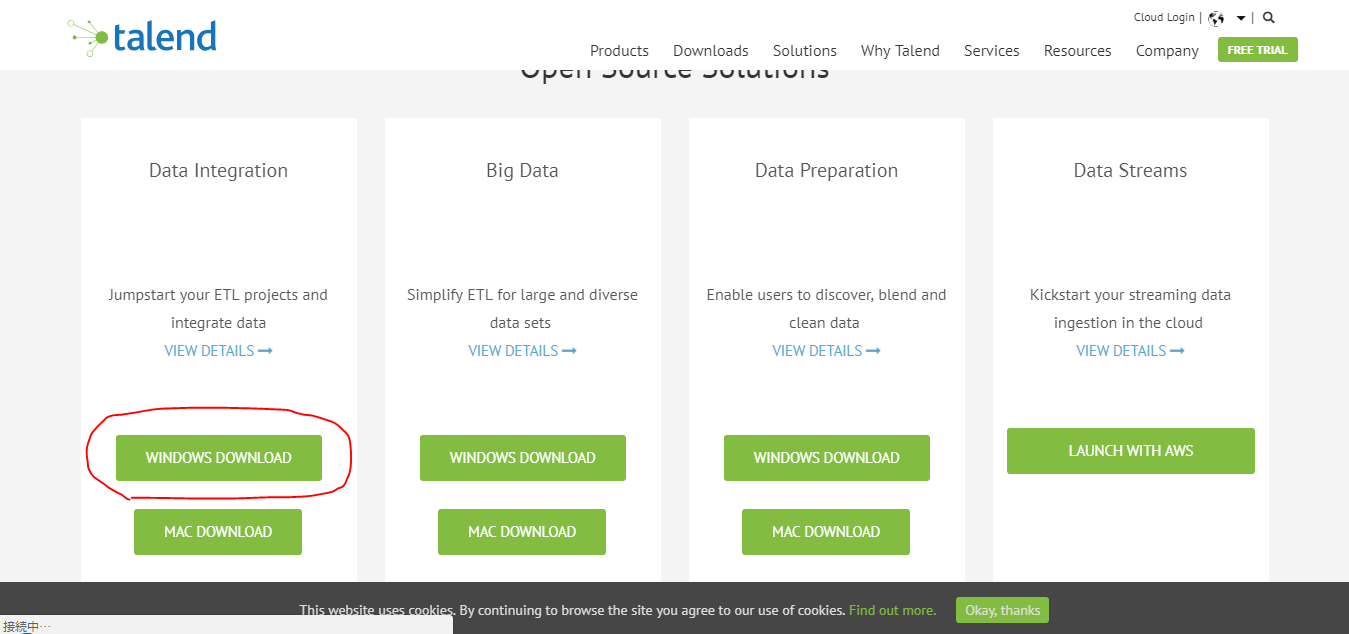Image resolution: width=1349 pixels, height=634 pixels.
Task: Open the Downloads menu
Action: tap(711, 51)
